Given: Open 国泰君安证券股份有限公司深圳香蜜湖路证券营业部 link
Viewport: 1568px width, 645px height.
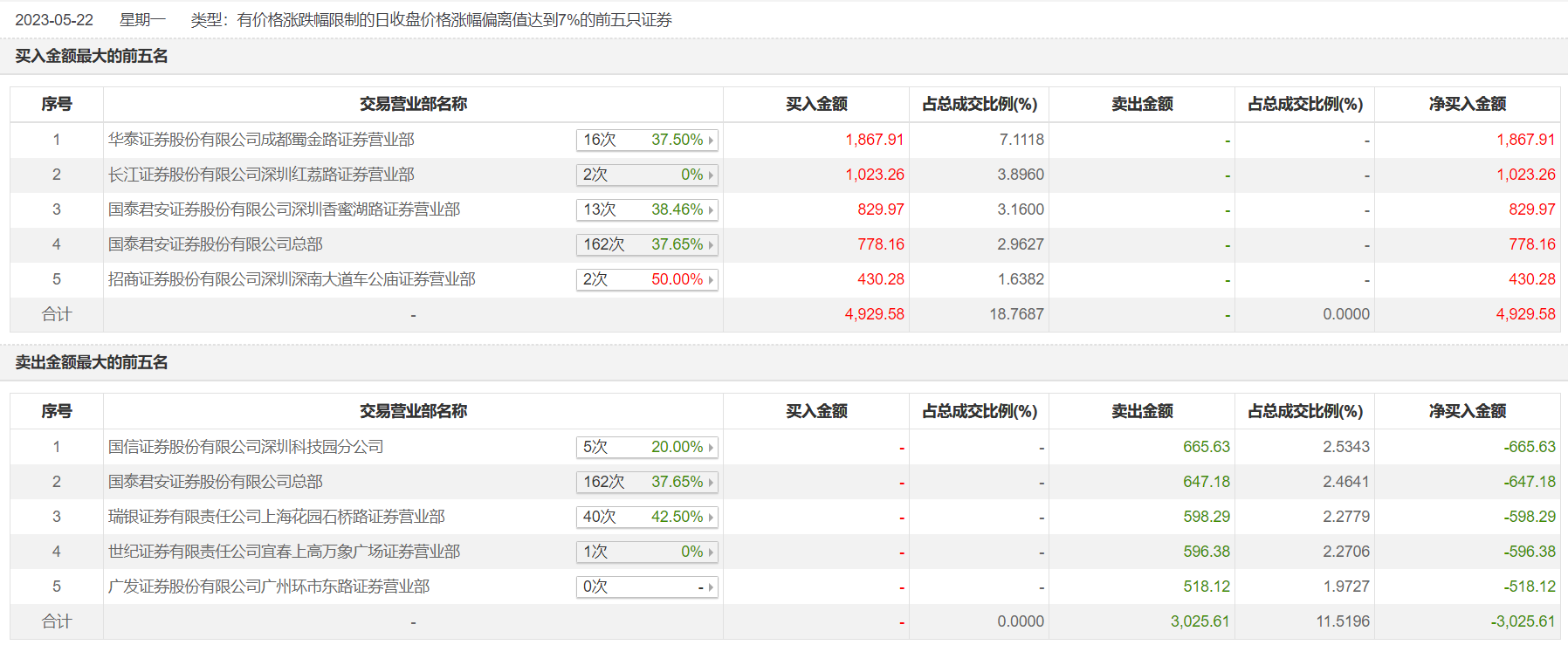Looking at the screenshot, I should [284, 209].
